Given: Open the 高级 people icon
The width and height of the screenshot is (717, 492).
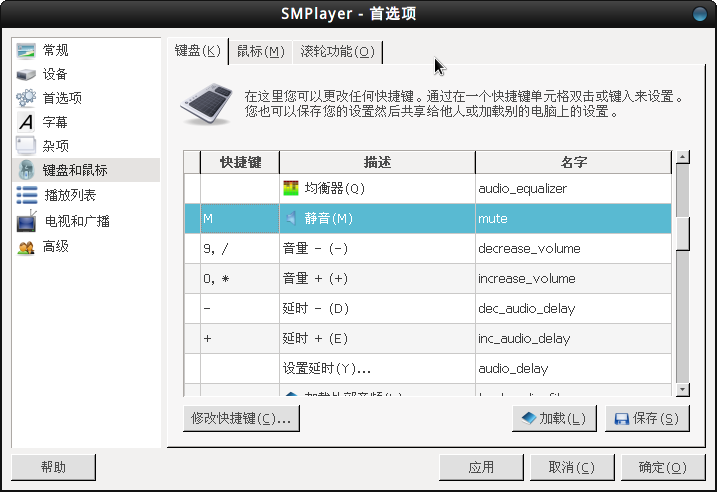Looking at the screenshot, I should [26, 247].
